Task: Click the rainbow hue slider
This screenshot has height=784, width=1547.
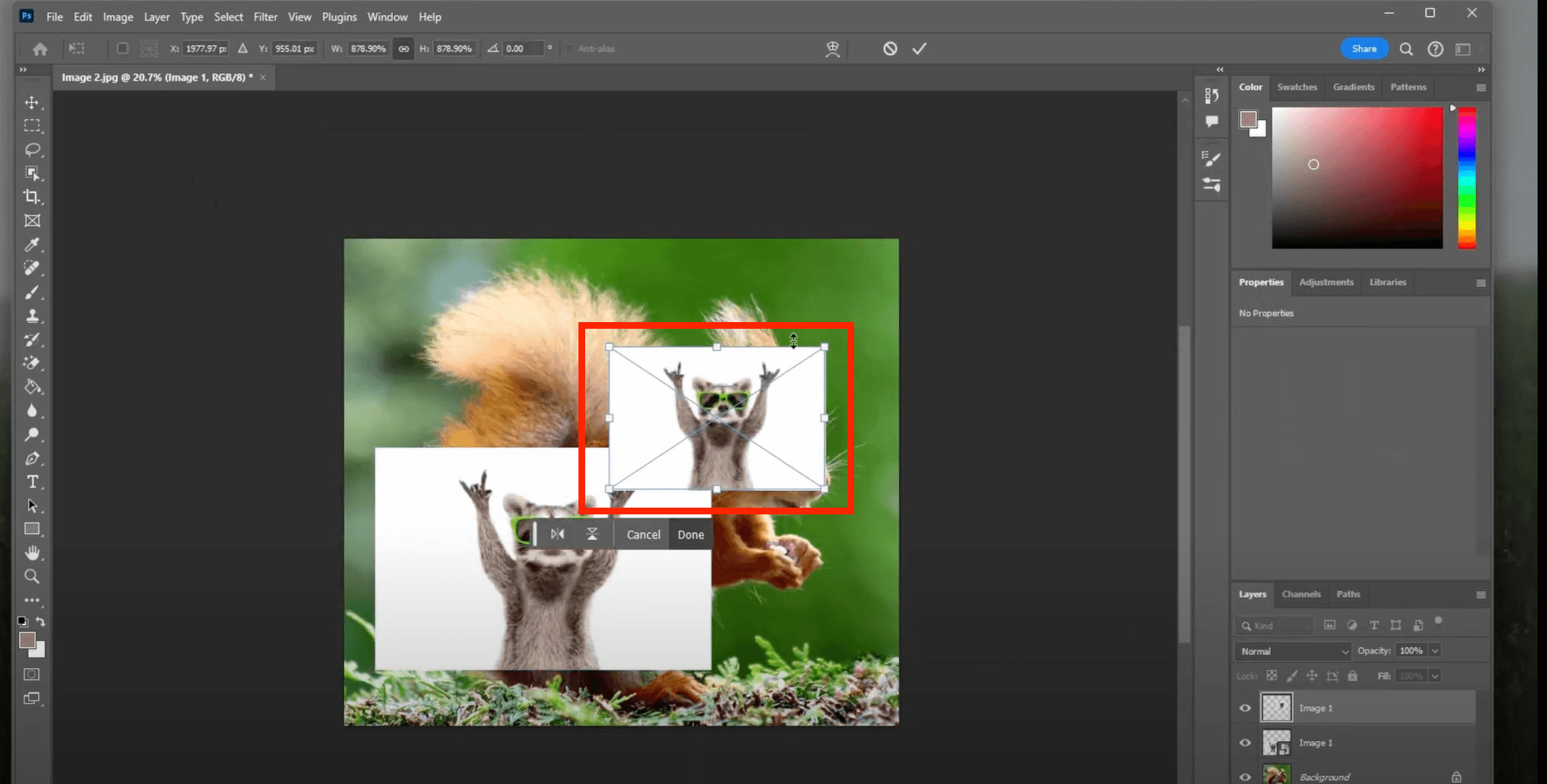Action: click(1466, 178)
